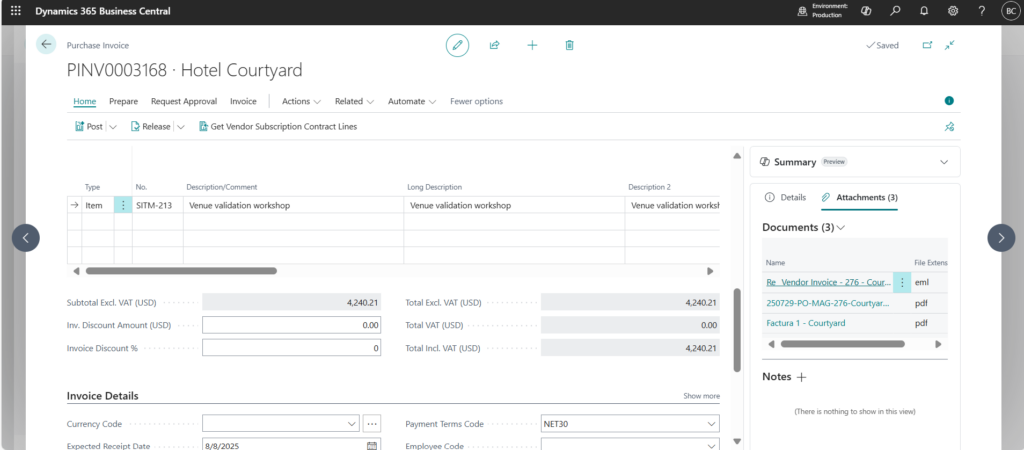Click Get Vendor Subscription Contract Lines

point(278,127)
